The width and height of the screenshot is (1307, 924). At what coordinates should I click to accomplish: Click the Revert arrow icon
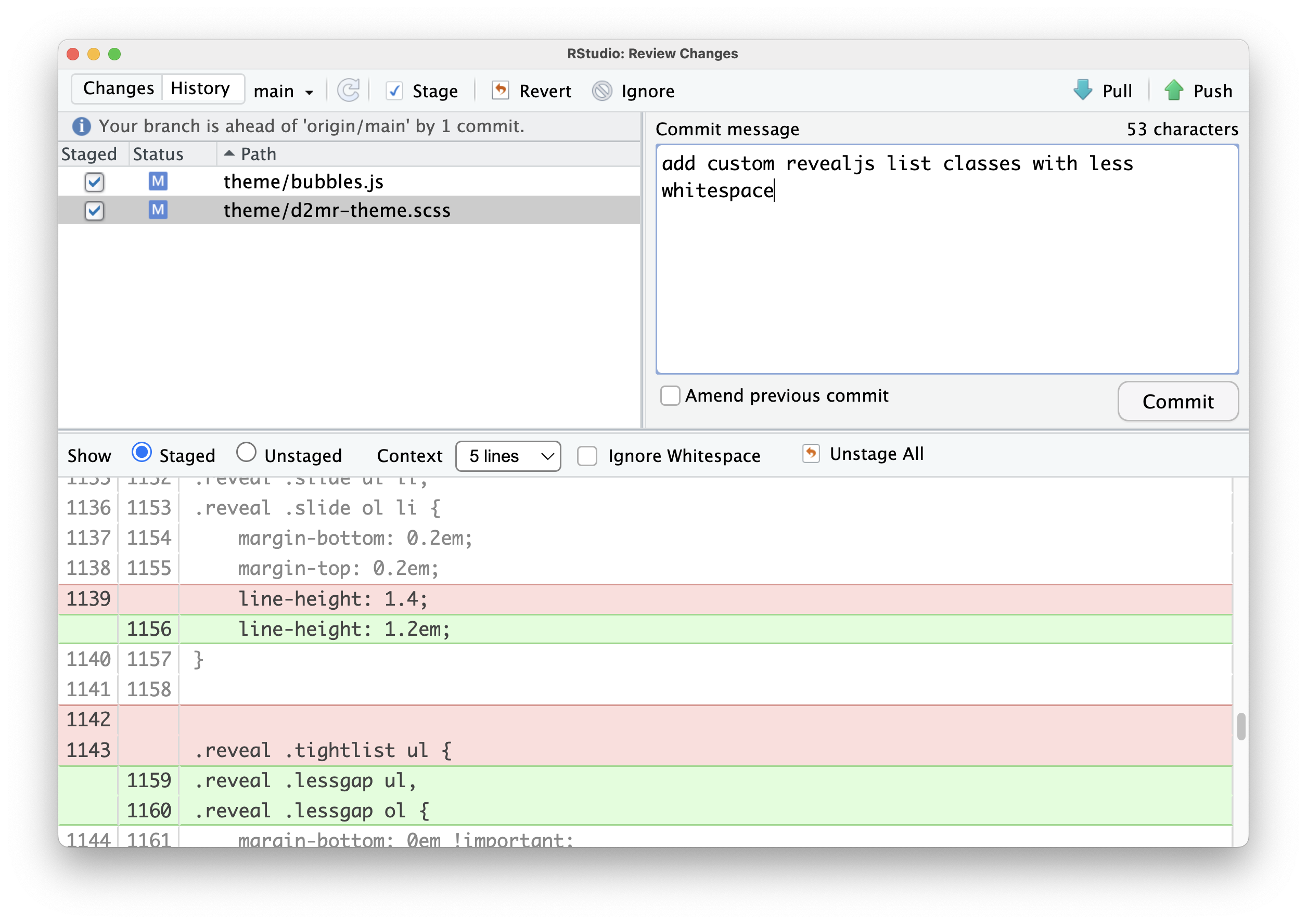click(x=500, y=90)
